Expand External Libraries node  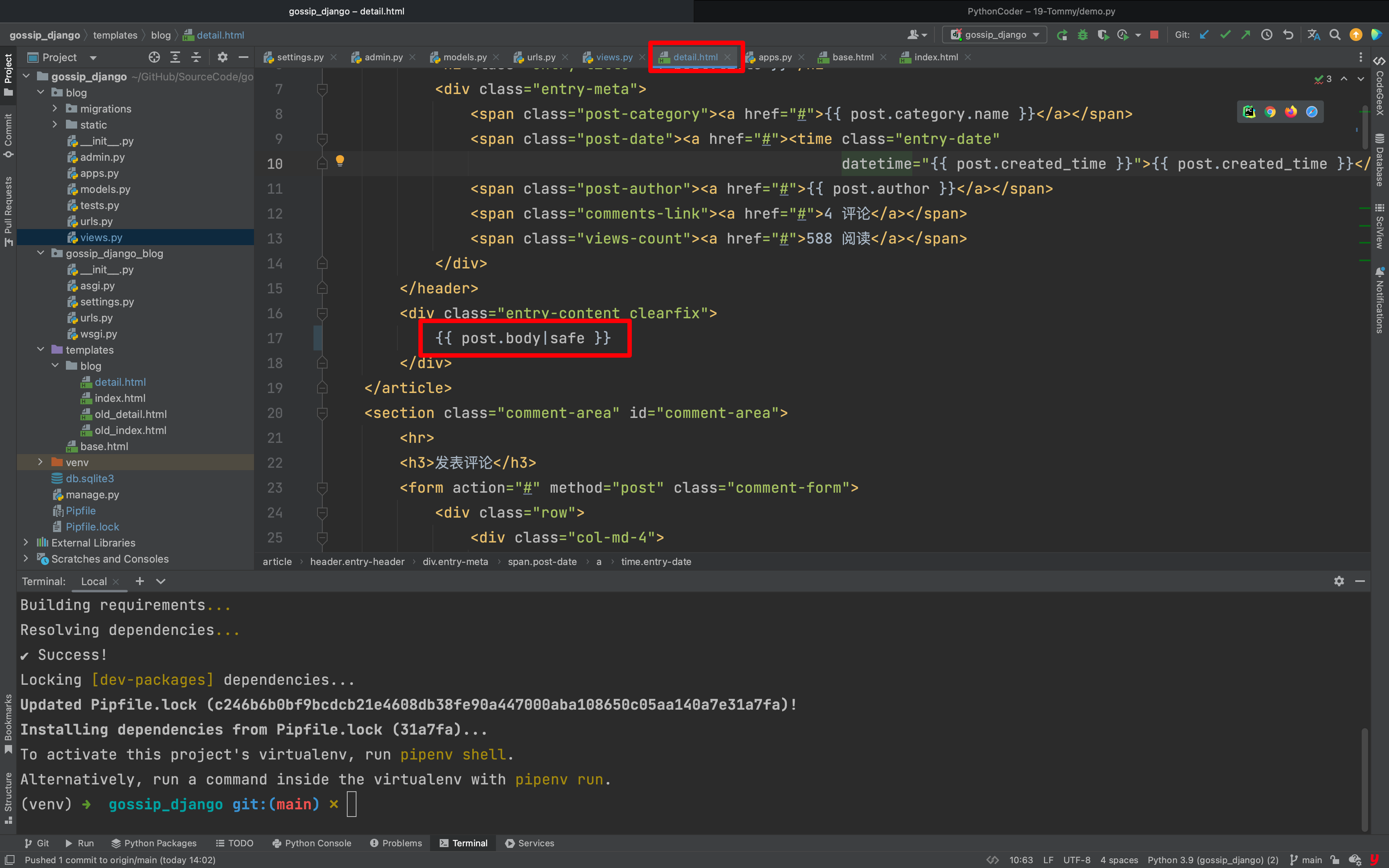pos(26,542)
